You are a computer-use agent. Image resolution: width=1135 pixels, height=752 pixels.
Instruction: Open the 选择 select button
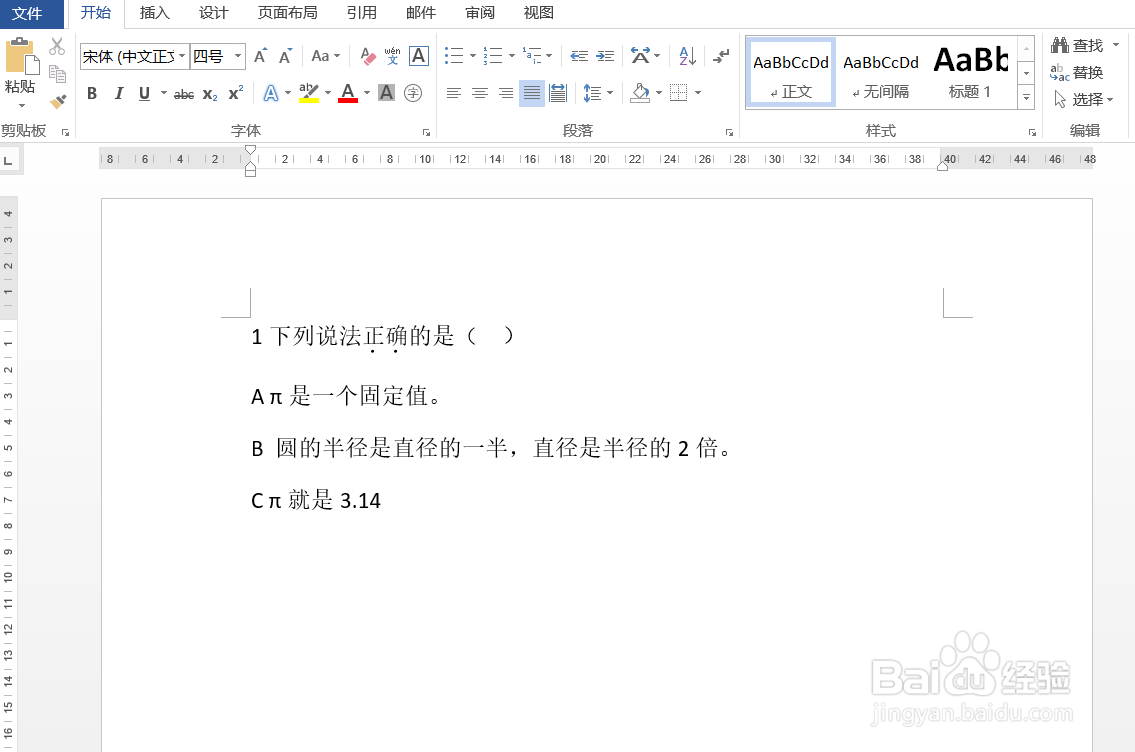[x=1084, y=99]
